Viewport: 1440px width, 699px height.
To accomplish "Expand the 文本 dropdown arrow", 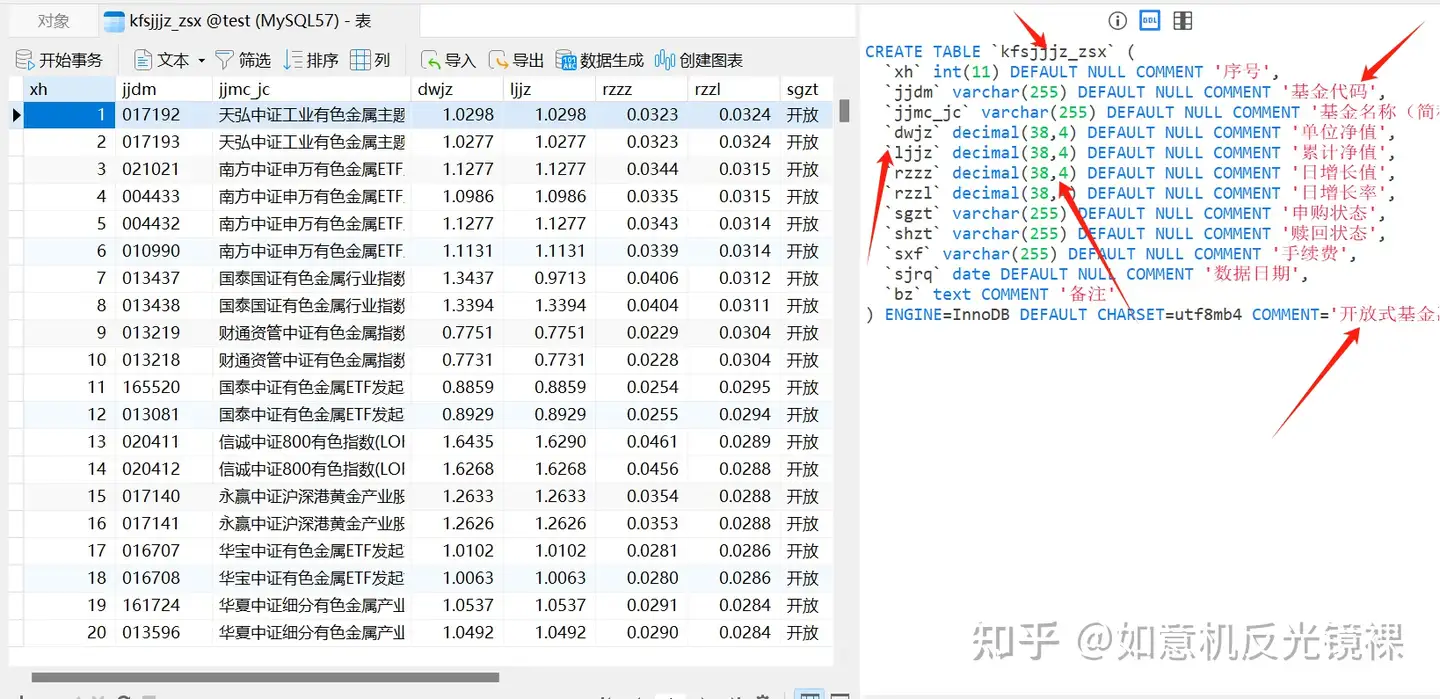I will (x=201, y=61).
